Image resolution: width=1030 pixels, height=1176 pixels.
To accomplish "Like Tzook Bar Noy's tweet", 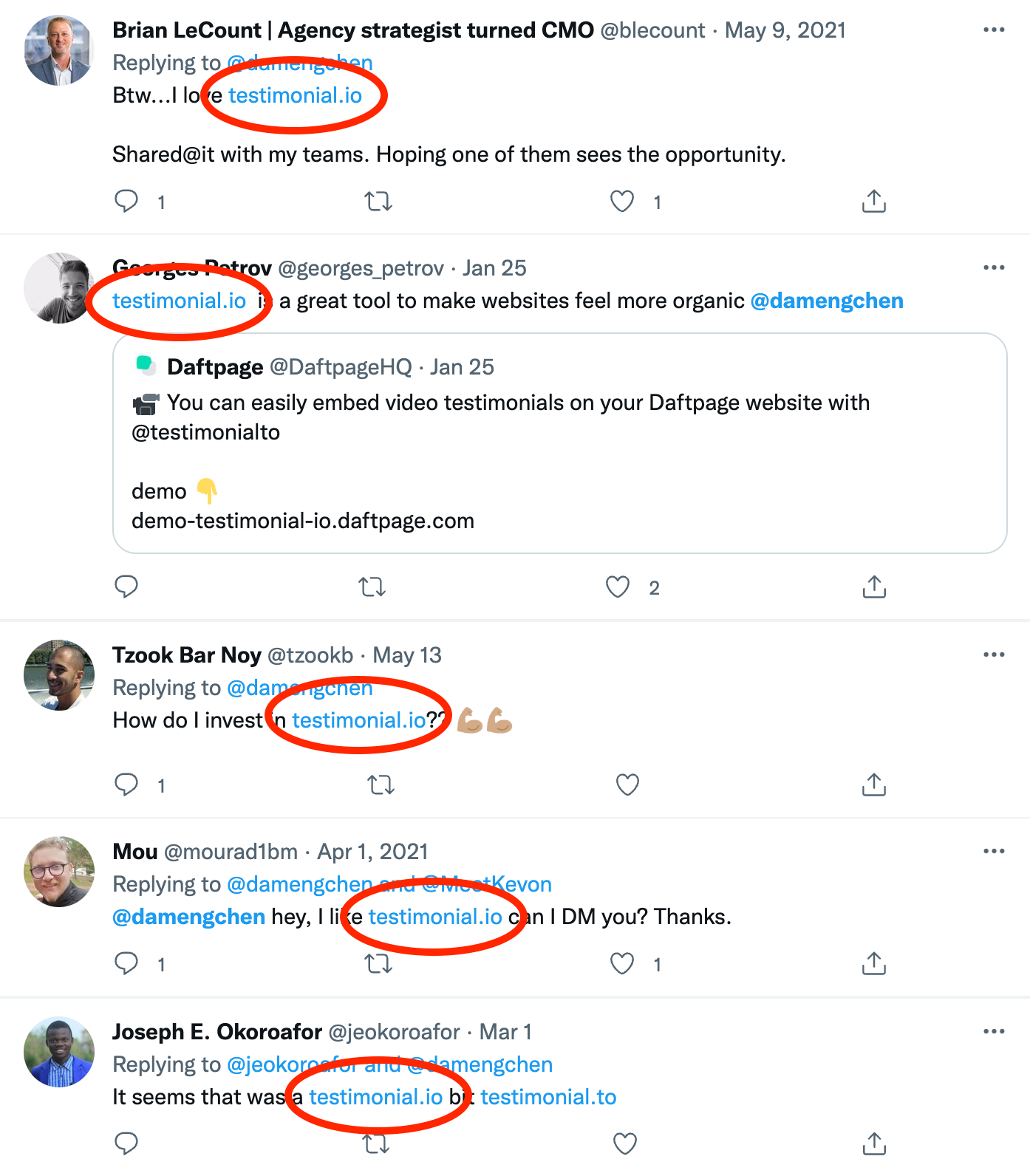I will pos(627,784).
